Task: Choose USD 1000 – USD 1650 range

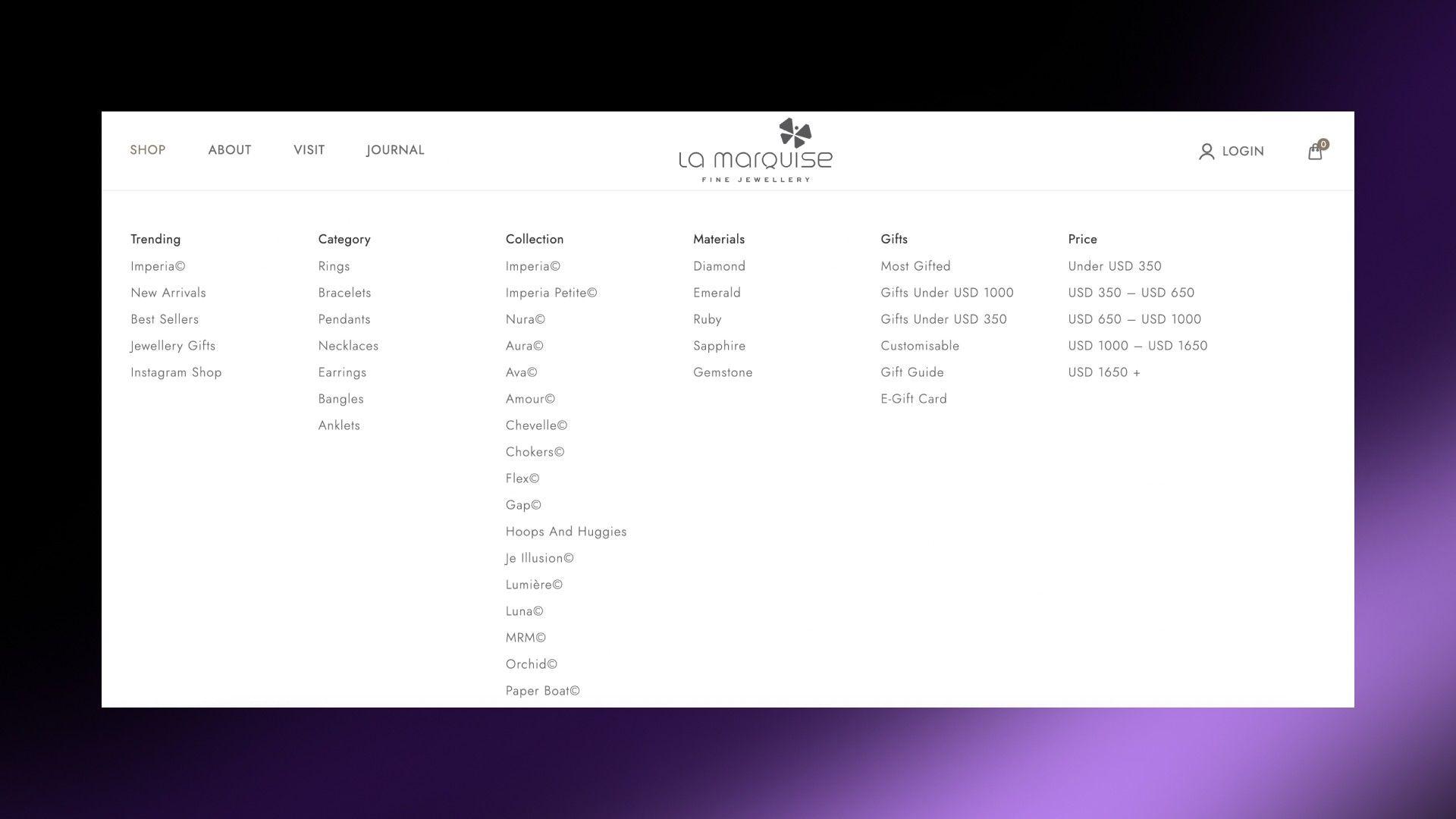Action: pyautogui.click(x=1137, y=346)
